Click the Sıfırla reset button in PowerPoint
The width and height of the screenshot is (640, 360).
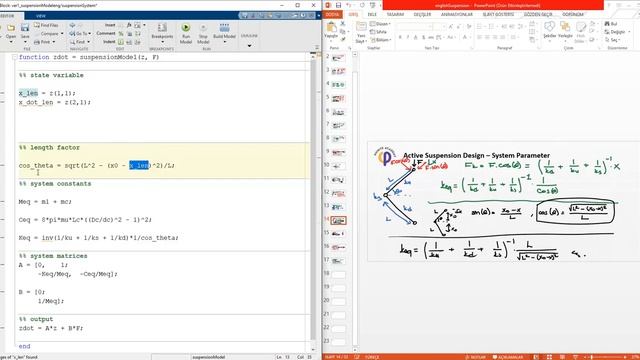click(378, 32)
